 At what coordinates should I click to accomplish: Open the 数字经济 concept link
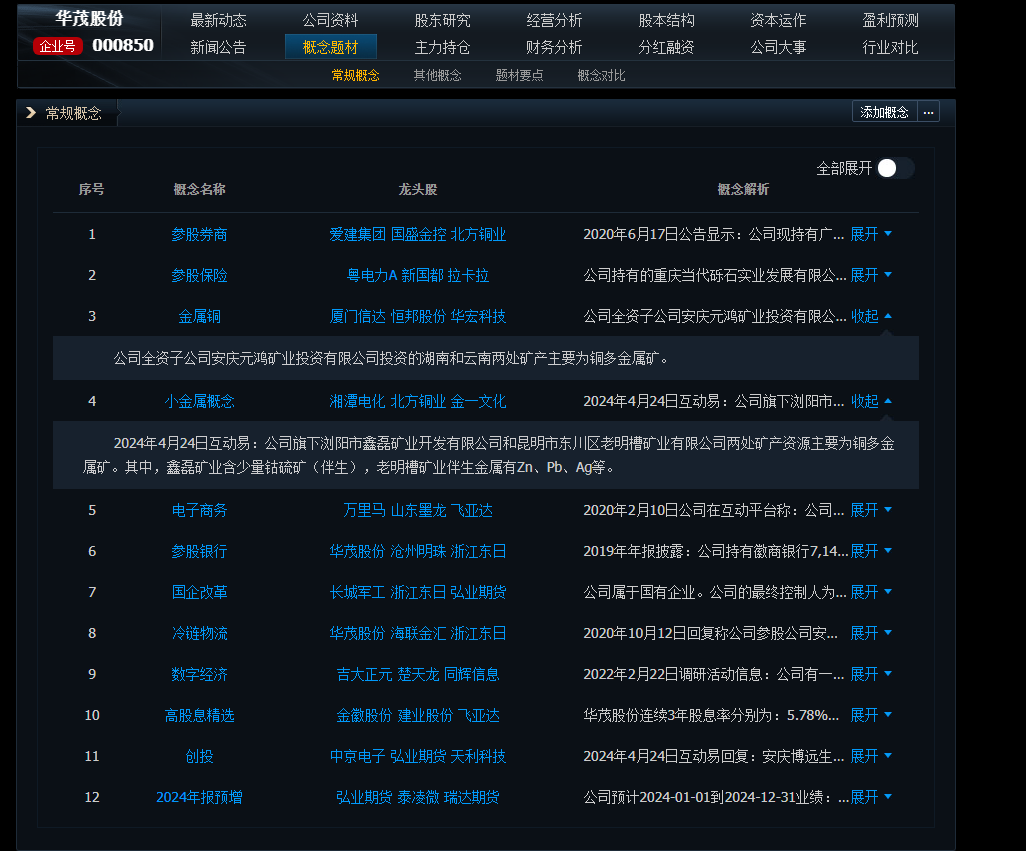coord(200,674)
